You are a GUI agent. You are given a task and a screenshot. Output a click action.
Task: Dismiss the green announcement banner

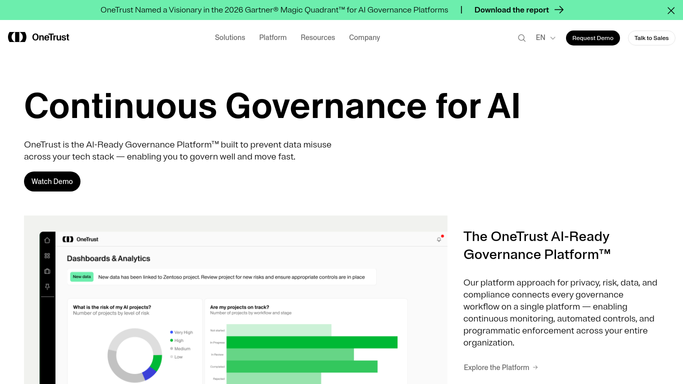coord(671,10)
